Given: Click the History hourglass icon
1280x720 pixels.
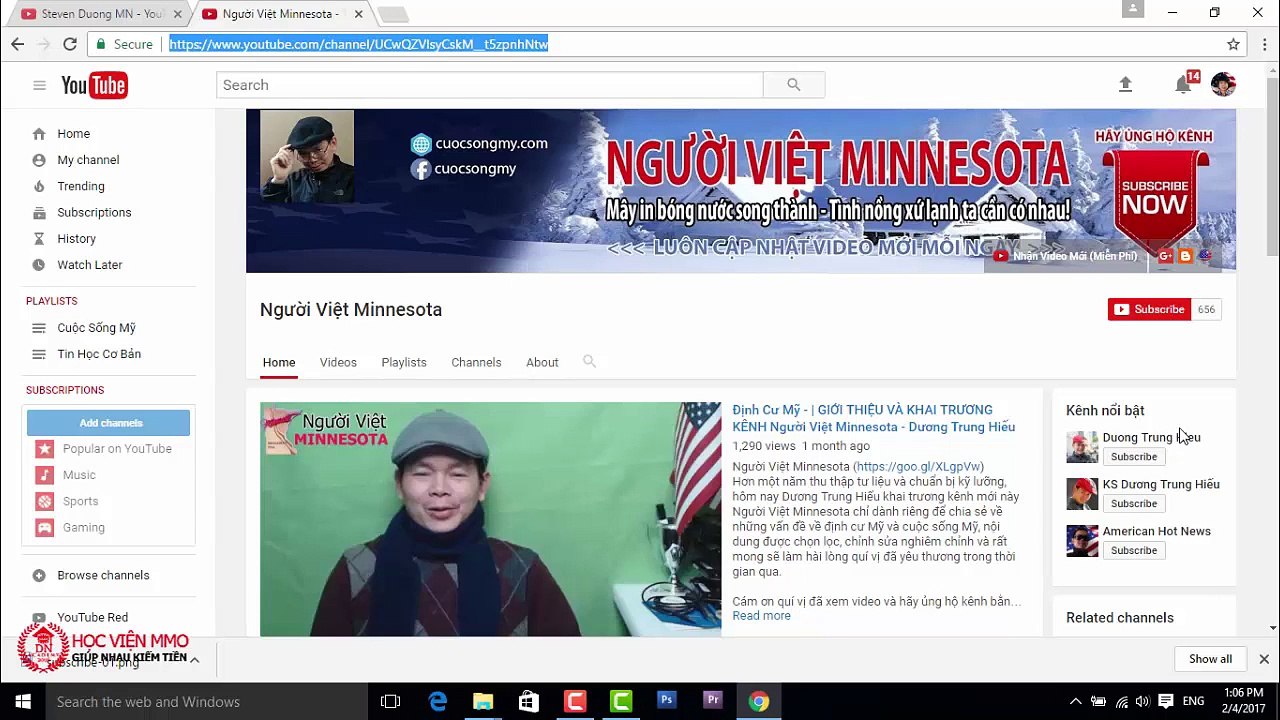Looking at the screenshot, I should (x=39, y=239).
